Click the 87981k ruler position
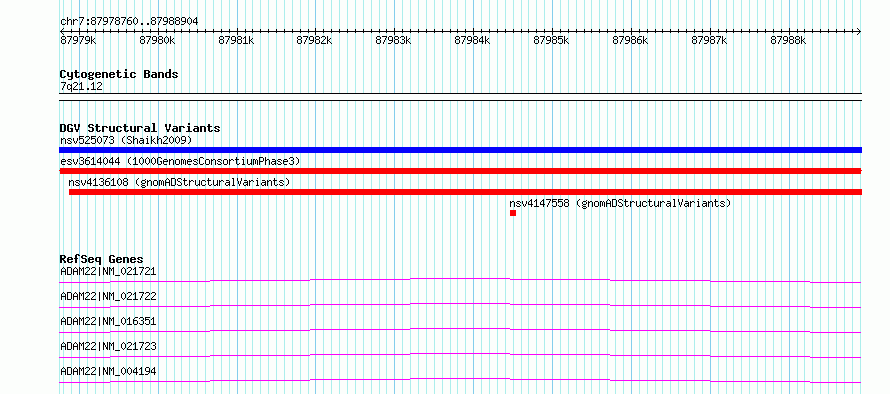 click(x=236, y=40)
